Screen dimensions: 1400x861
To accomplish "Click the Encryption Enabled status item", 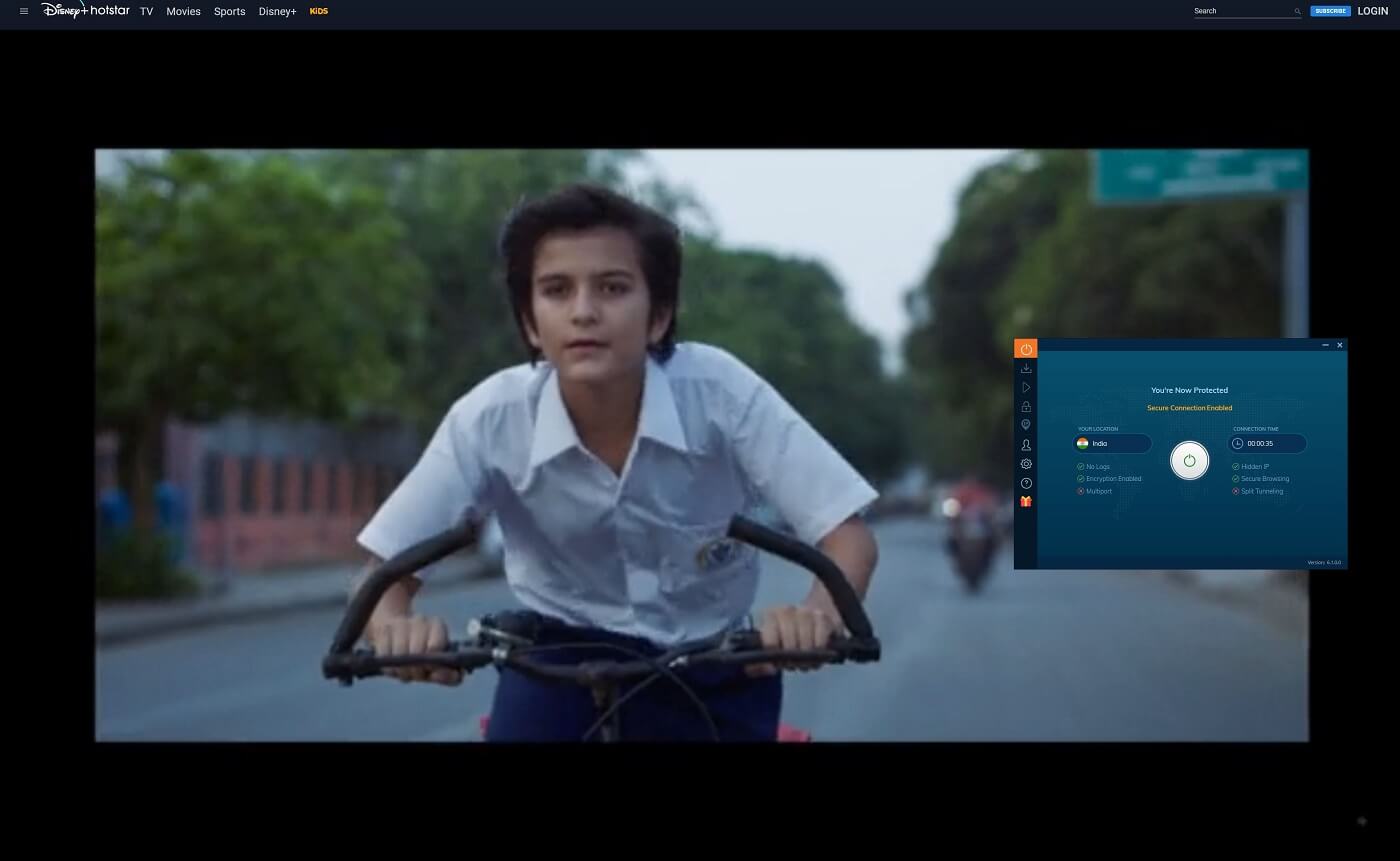I will coord(1109,479).
